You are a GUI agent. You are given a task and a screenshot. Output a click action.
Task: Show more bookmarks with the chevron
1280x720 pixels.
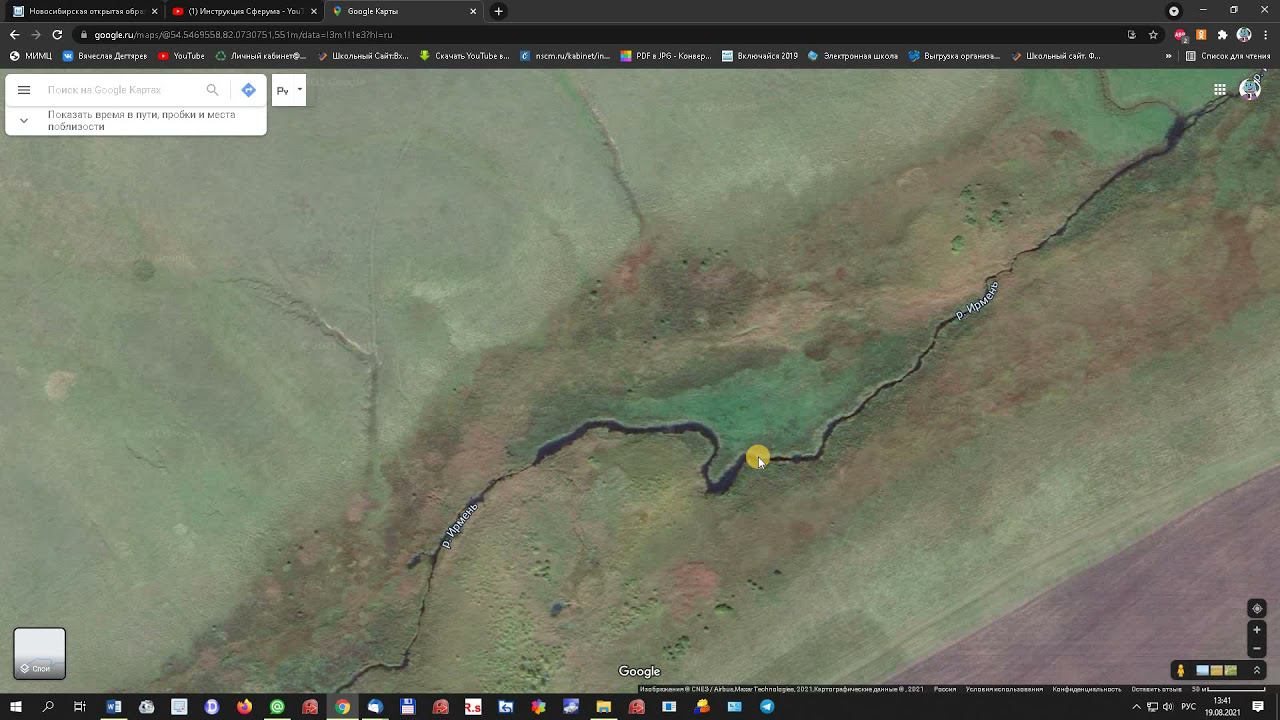click(1168, 56)
